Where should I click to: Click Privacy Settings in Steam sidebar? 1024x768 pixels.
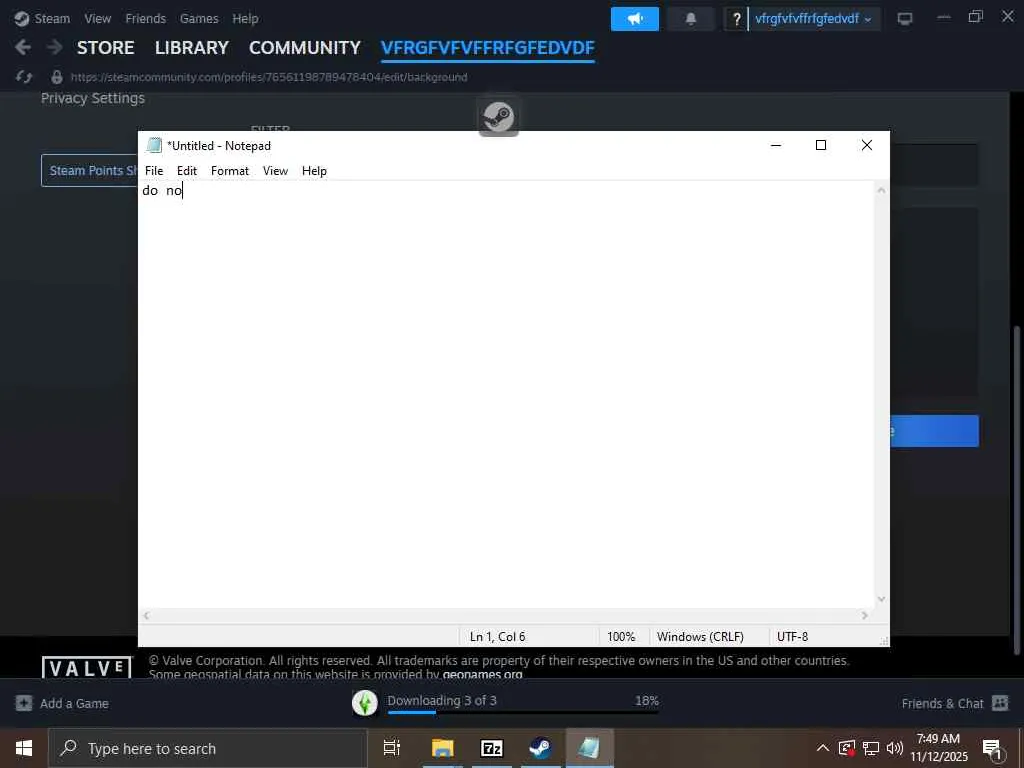tap(93, 98)
